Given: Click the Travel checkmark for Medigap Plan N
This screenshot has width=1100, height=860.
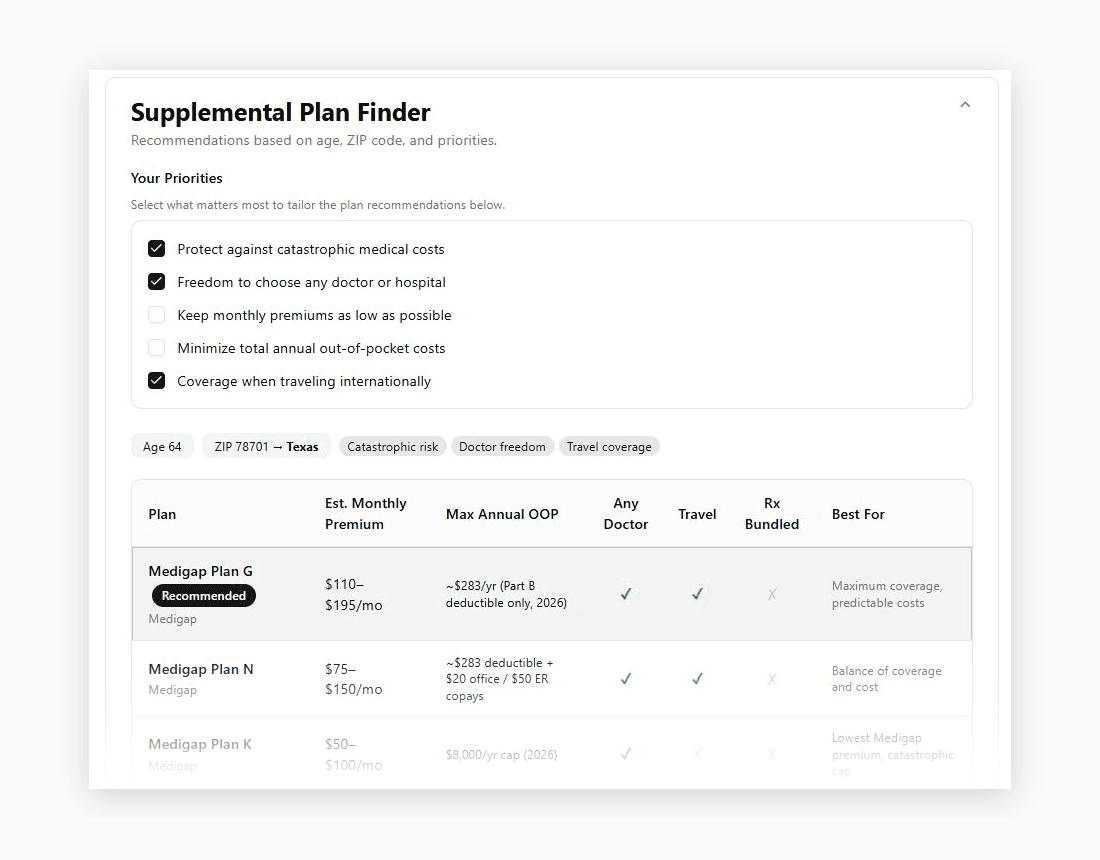Looking at the screenshot, I should click(x=697, y=678).
